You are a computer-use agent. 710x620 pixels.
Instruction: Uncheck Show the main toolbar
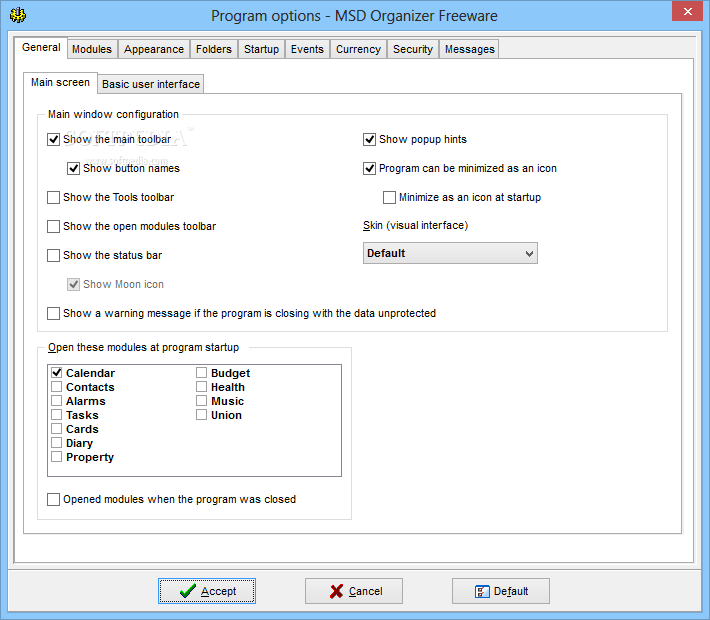tap(53, 139)
